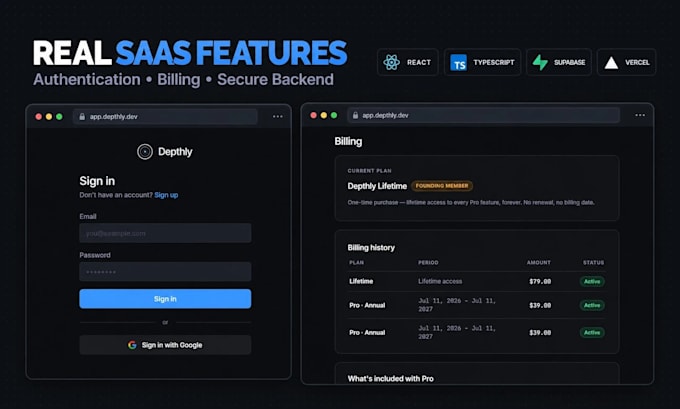
Task: Click the TYPESCRIPT badge label
Action: pyautogui.click(x=494, y=62)
